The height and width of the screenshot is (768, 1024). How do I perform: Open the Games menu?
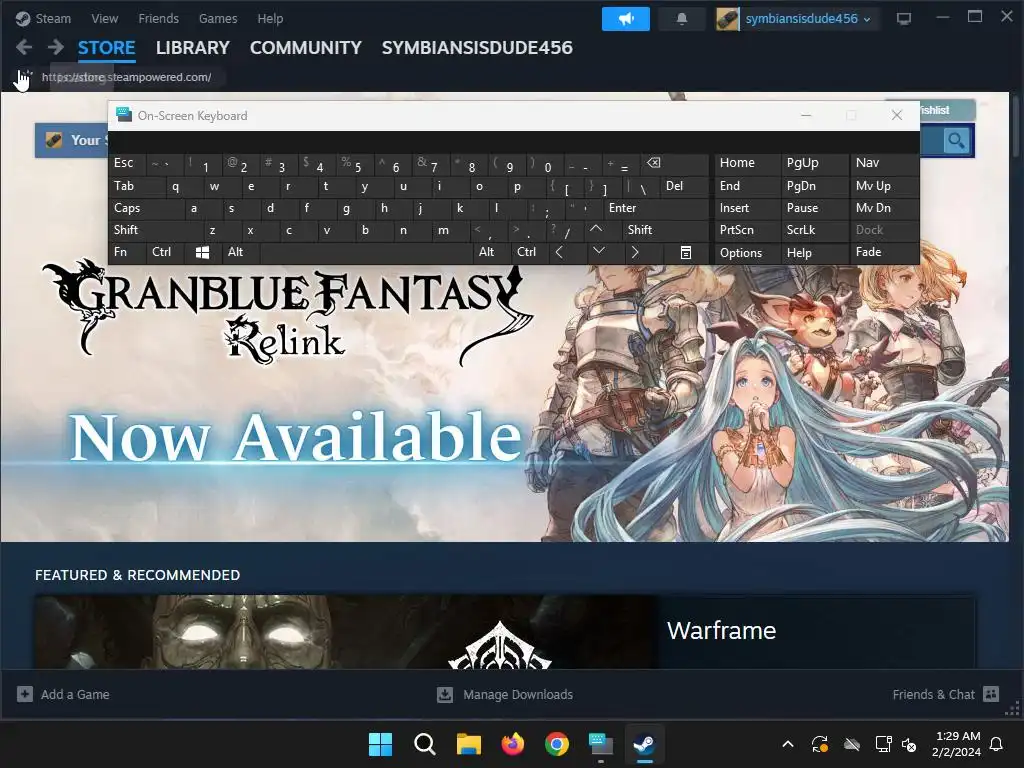(x=217, y=18)
